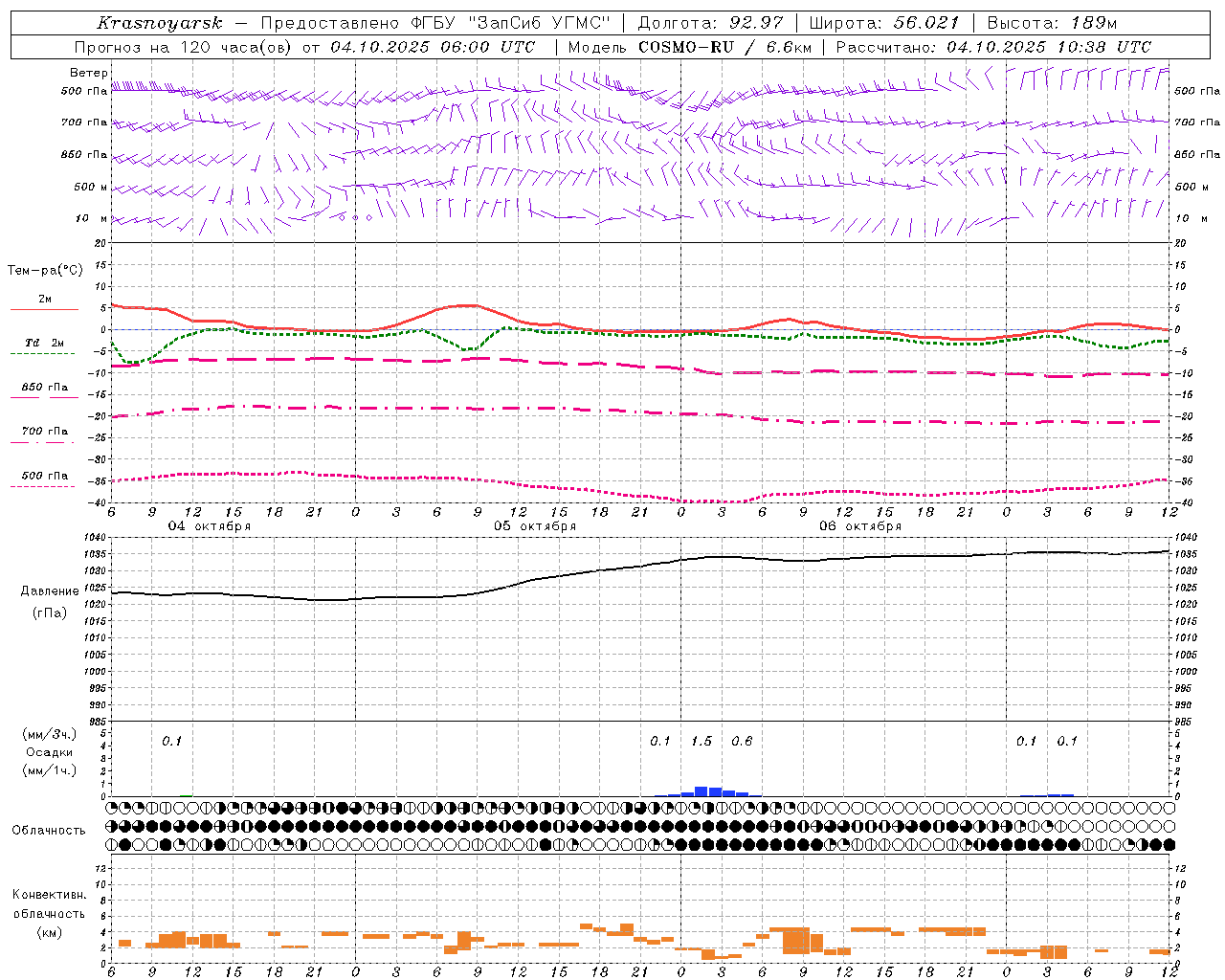The image size is (1225, 980).
Task: Click the '(мм/1ч.)' precipitation unit label
Action: point(50,770)
